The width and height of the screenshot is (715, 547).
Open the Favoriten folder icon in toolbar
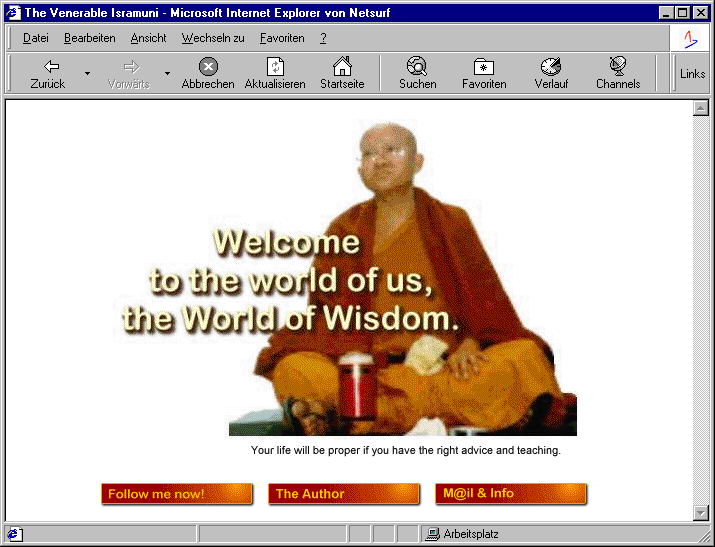pos(484,67)
